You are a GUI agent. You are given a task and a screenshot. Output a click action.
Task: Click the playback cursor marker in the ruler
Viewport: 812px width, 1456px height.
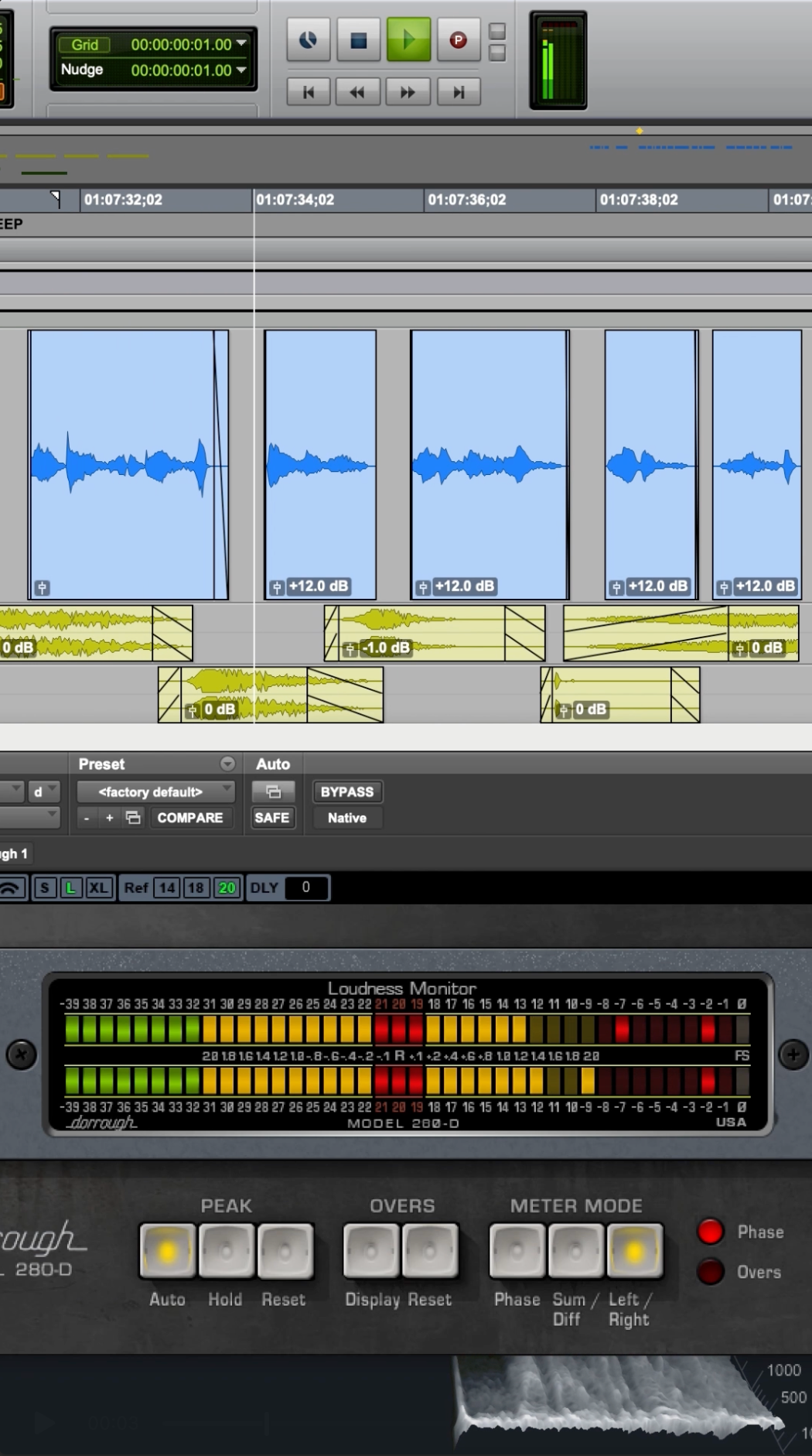55,198
